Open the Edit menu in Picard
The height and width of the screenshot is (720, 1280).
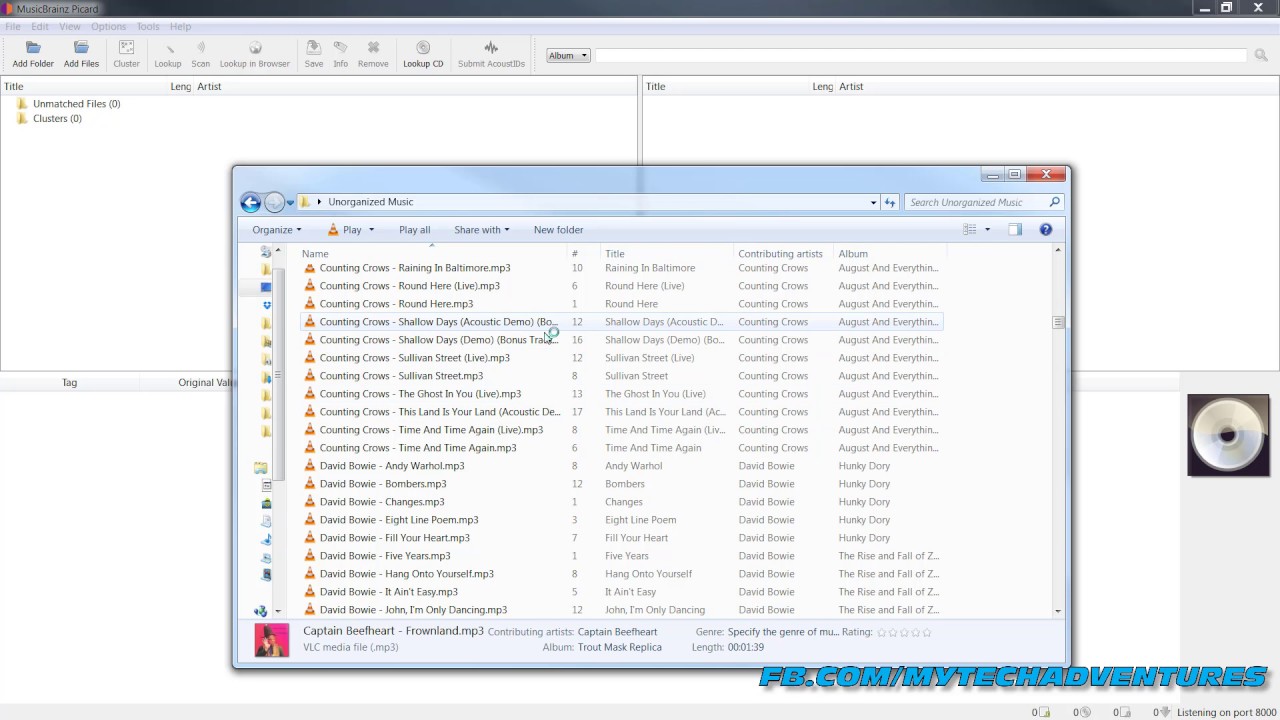39,26
